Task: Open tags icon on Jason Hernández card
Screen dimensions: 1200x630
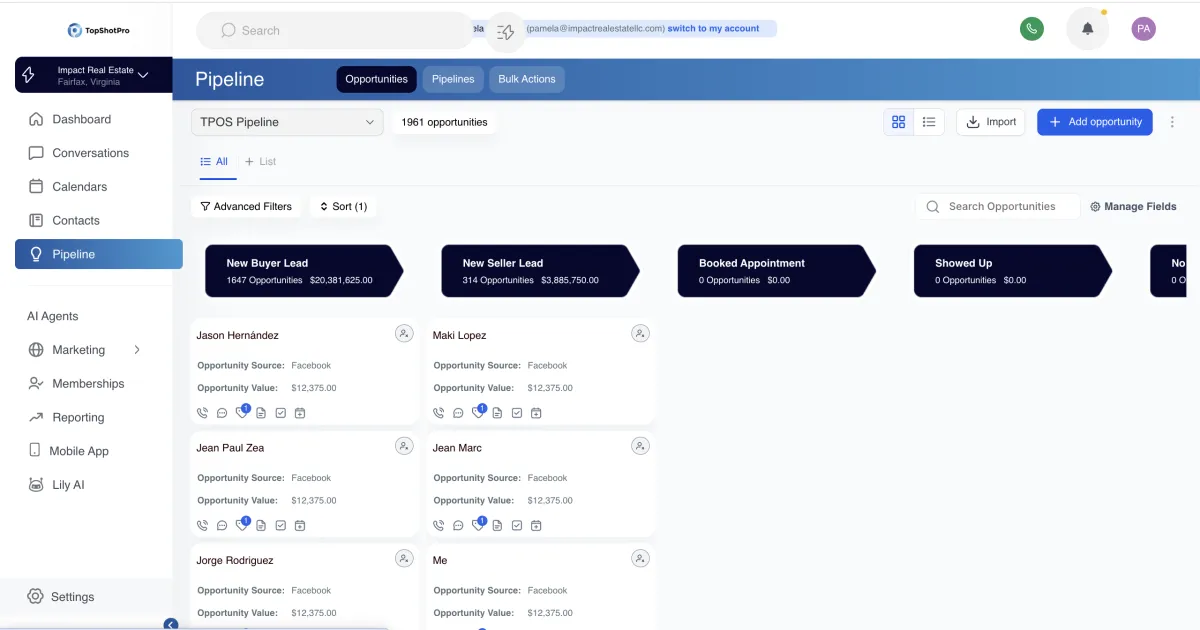Action: pyautogui.click(x=241, y=412)
